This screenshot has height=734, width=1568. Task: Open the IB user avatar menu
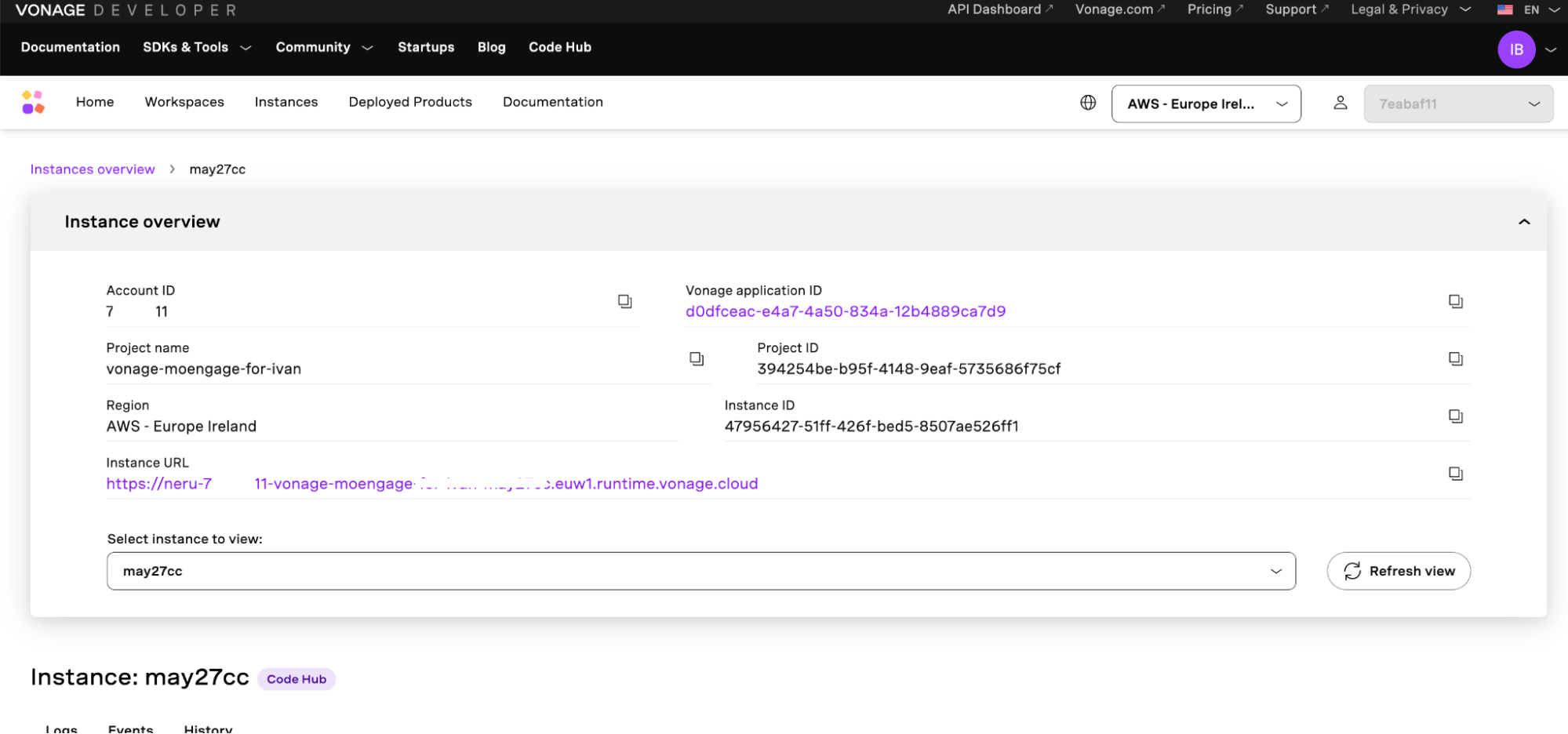pyautogui.click(x=1516, y=49)
